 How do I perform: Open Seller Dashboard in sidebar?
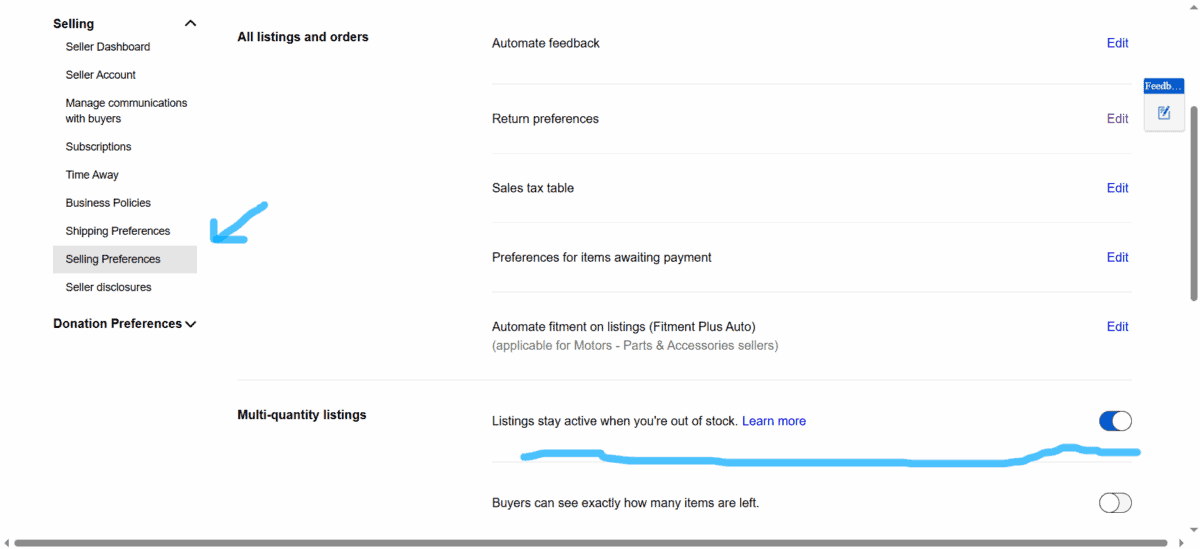(108, 47)
